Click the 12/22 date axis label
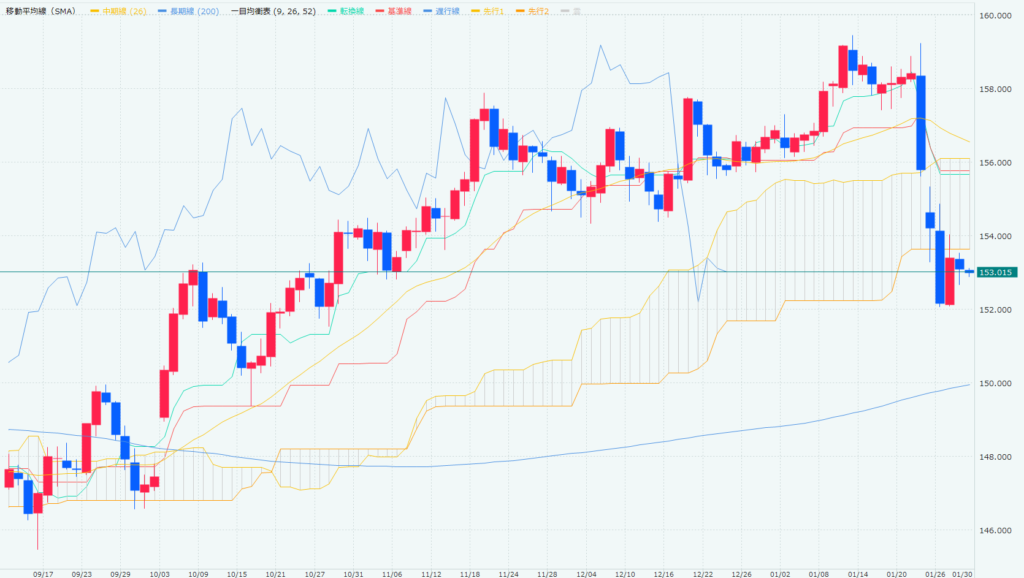This screenshot has height=578, width=1024. point(702,574)
